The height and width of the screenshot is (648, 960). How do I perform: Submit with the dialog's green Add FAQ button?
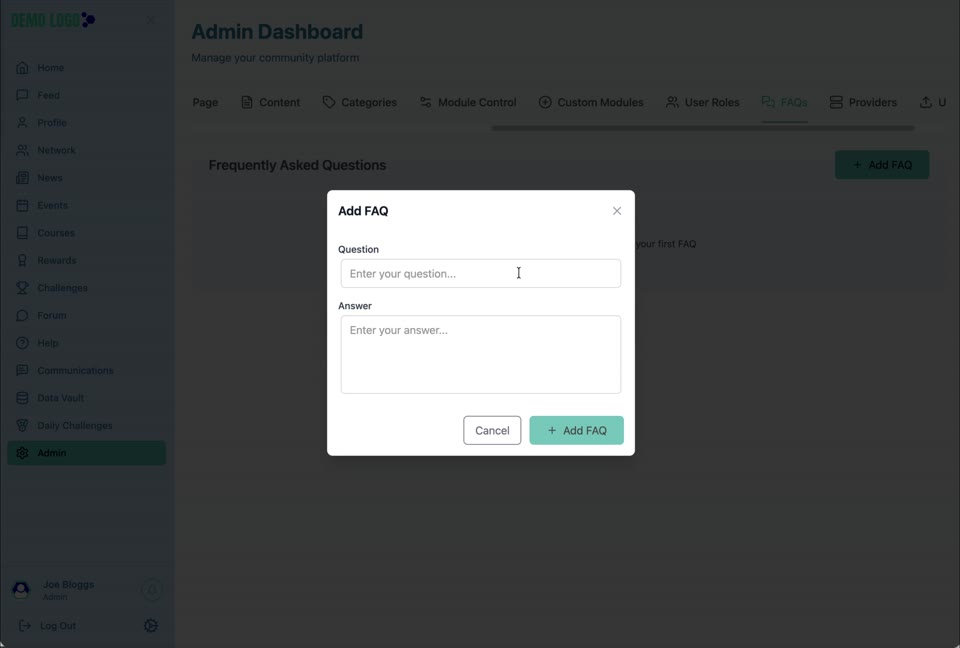[x=577, y=431]
